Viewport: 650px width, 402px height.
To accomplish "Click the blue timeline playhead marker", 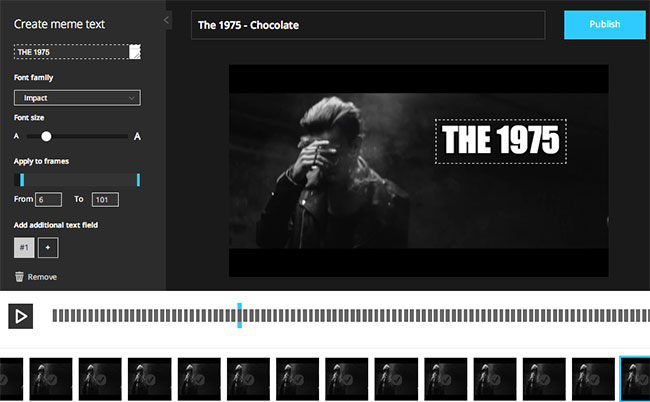I will click(240, 315).
